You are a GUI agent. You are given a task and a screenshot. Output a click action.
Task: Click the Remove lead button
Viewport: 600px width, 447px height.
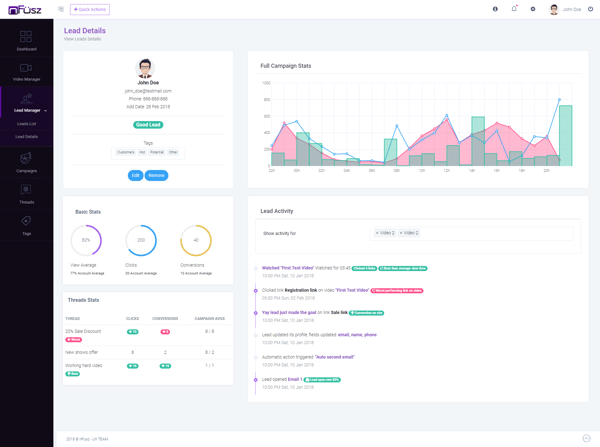pos(156,175)
